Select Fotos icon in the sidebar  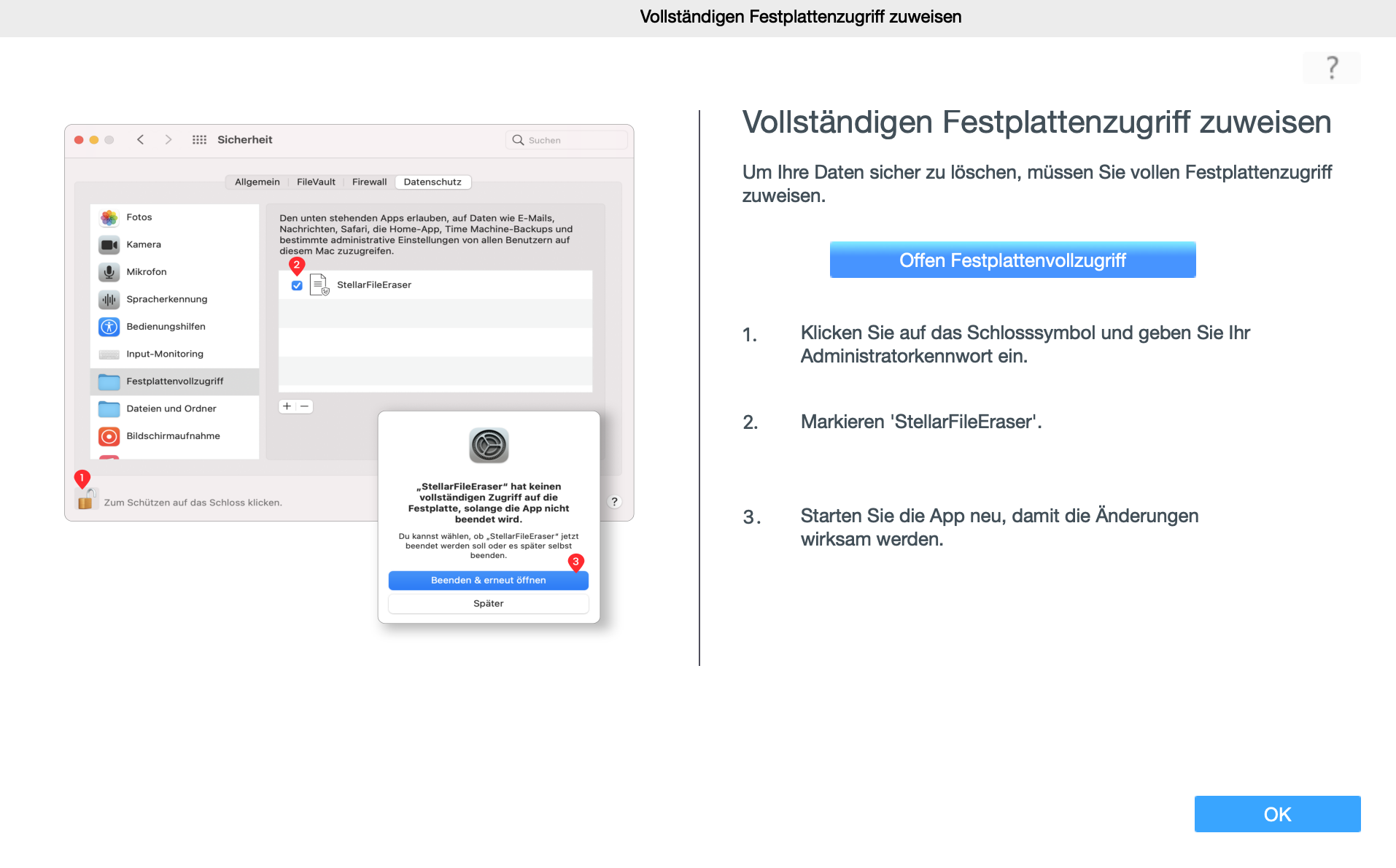pos(109,217)
